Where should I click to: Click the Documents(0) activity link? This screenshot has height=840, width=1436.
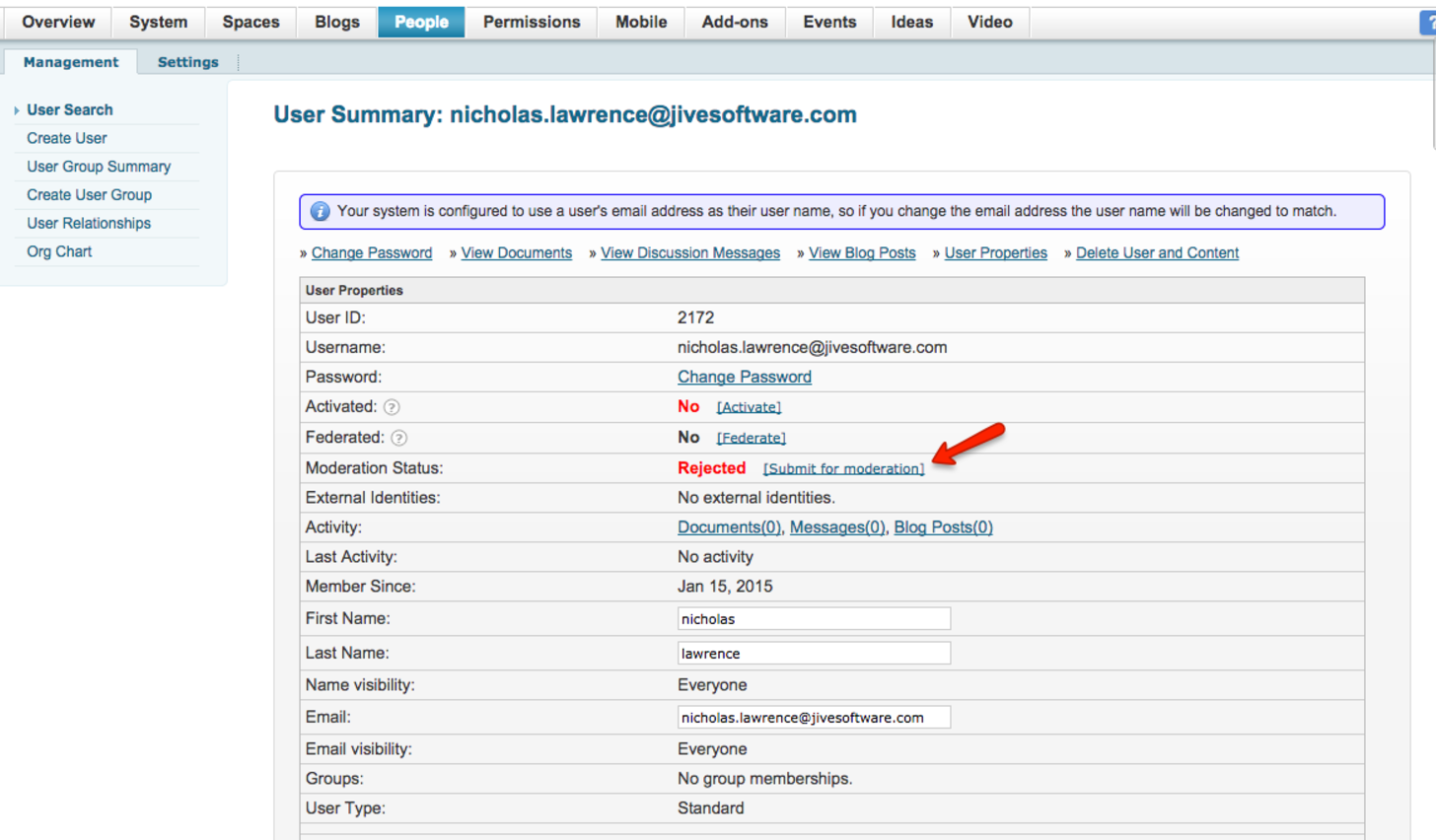coord(729,527)
